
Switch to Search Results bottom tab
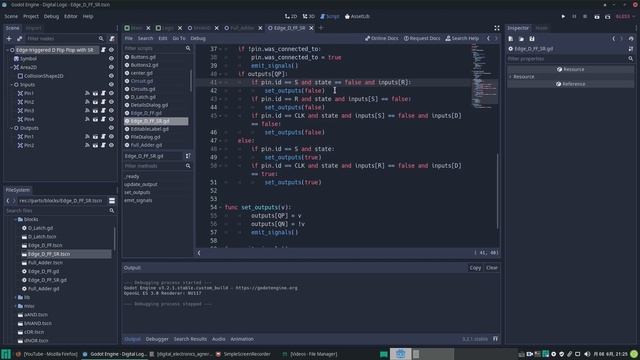coord(190,339)
